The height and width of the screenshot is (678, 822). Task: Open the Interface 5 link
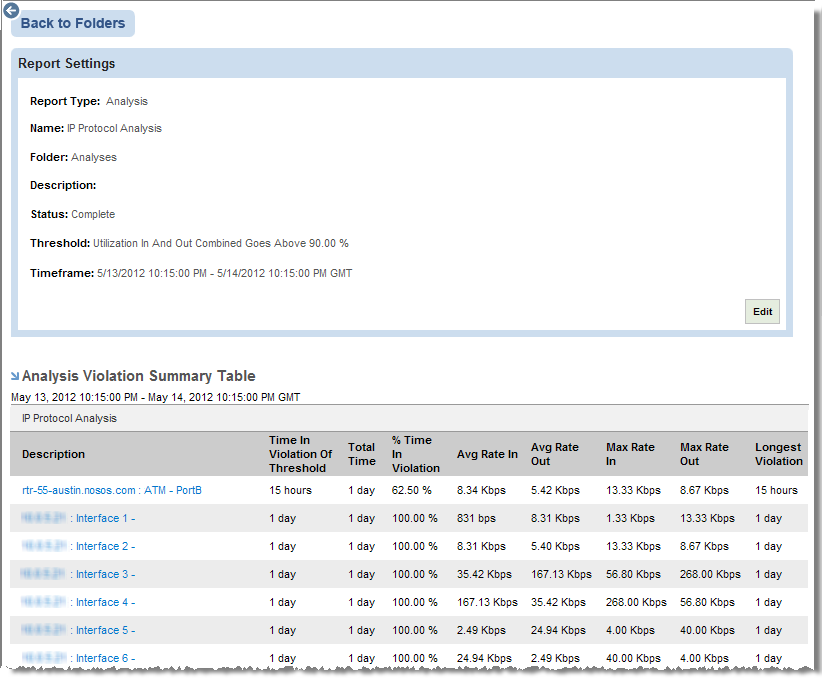click(x=105, y=630)
